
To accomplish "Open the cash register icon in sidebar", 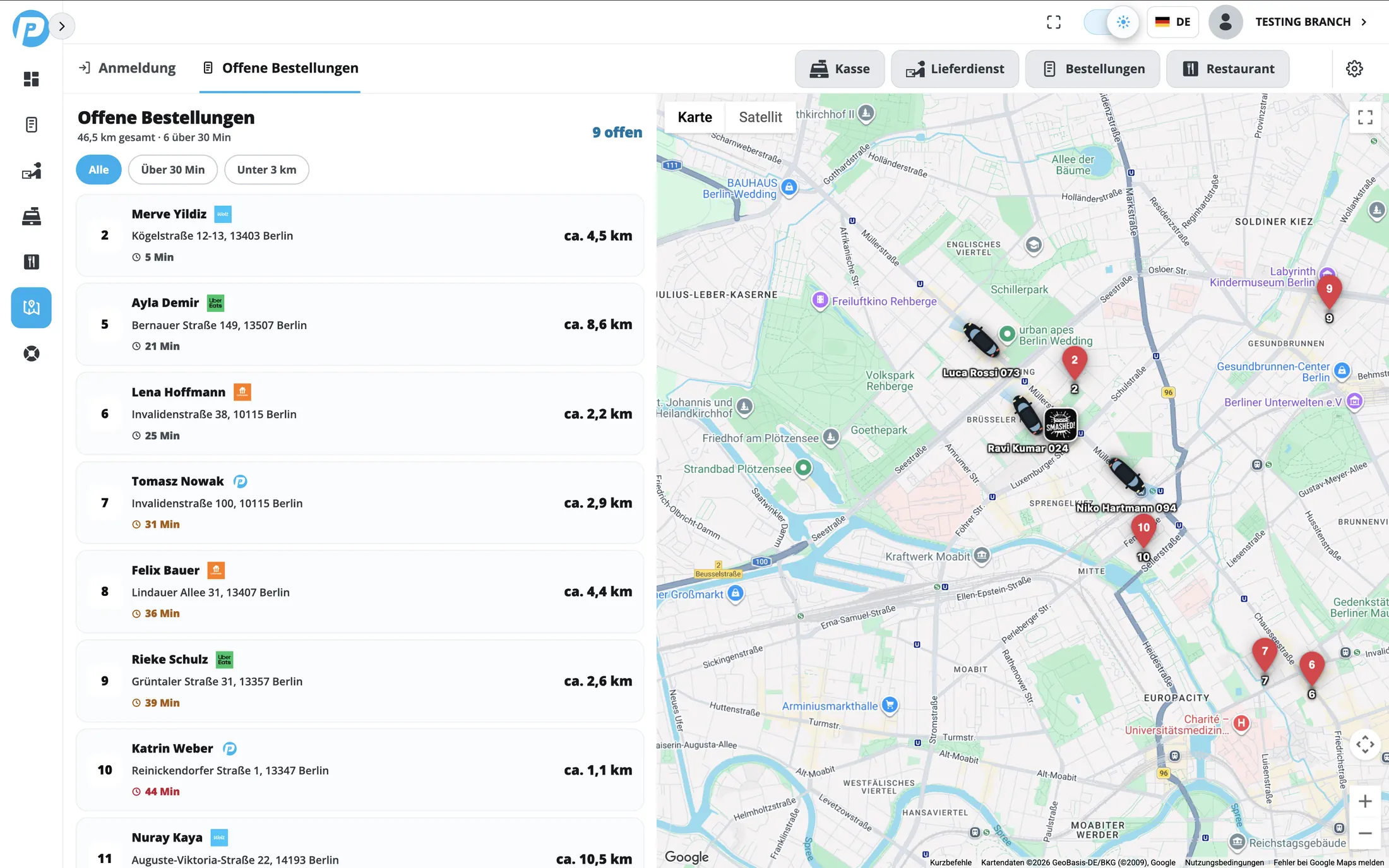I will click(x=31, y=217).
